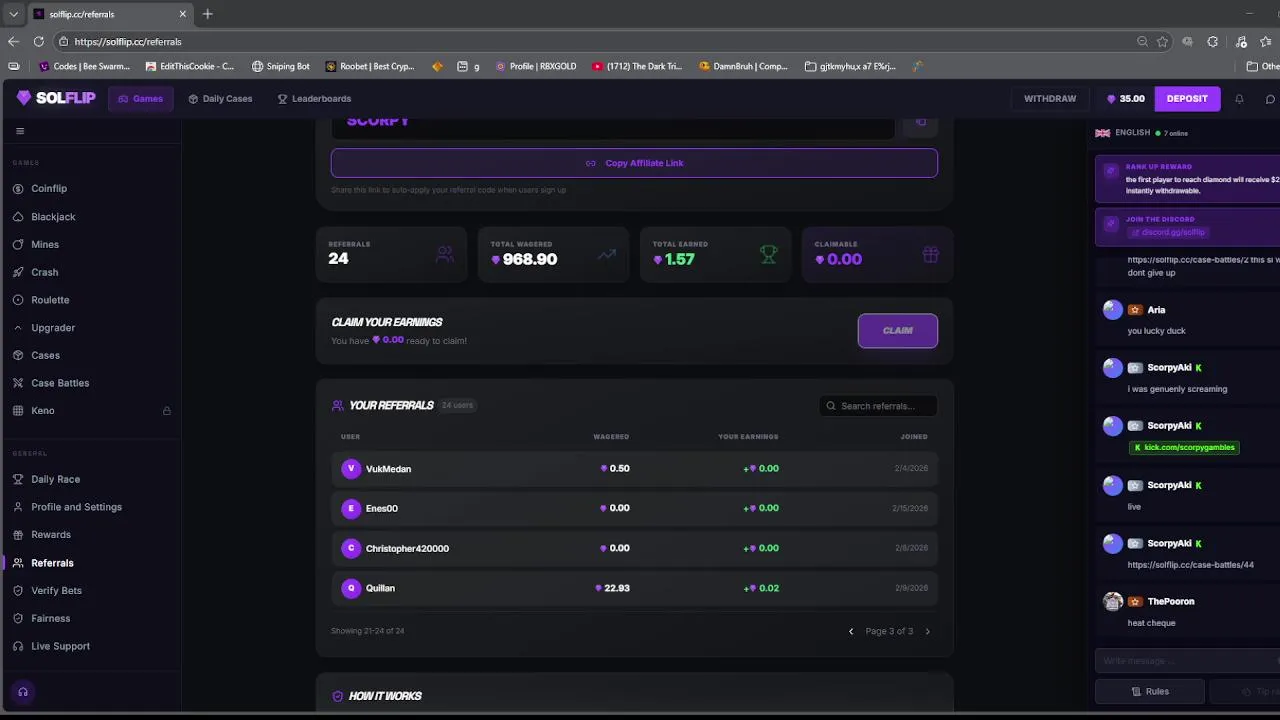
Task: Bookmark this page star icon
Action: (x=1162, y=42)
